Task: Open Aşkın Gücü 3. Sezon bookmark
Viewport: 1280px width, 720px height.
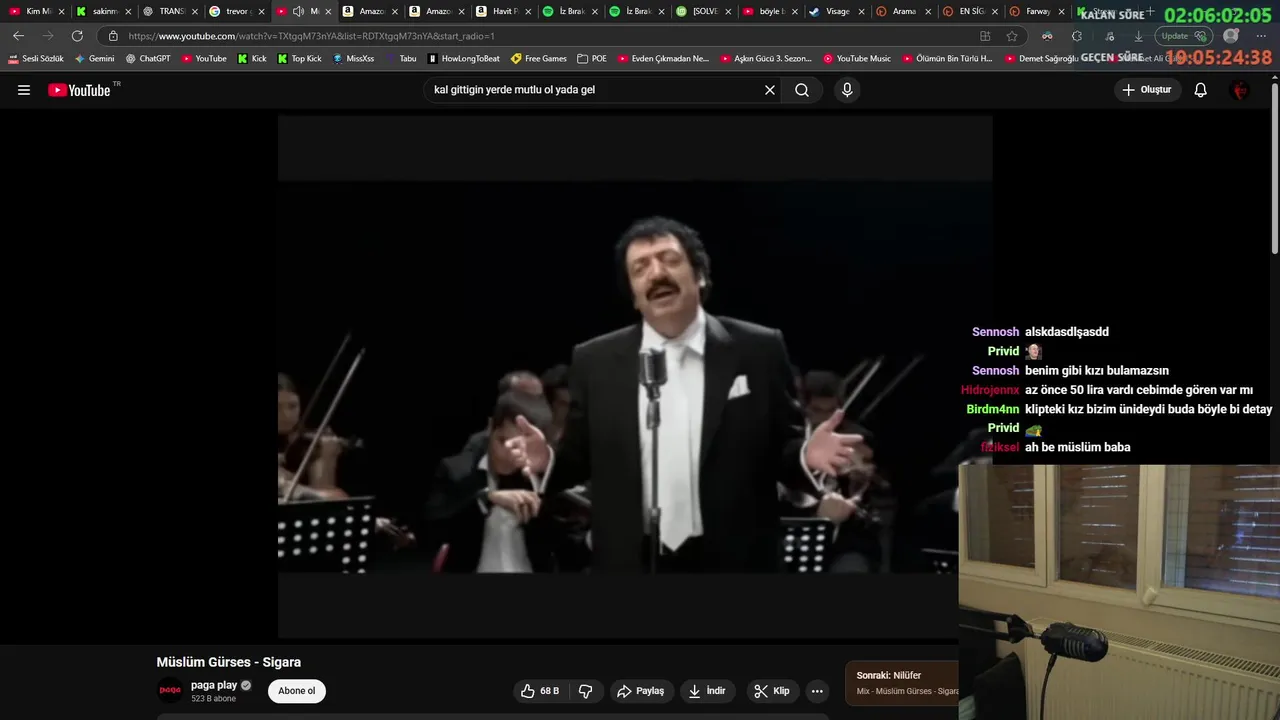Action: pyautogui.click(x=765, y=59)
